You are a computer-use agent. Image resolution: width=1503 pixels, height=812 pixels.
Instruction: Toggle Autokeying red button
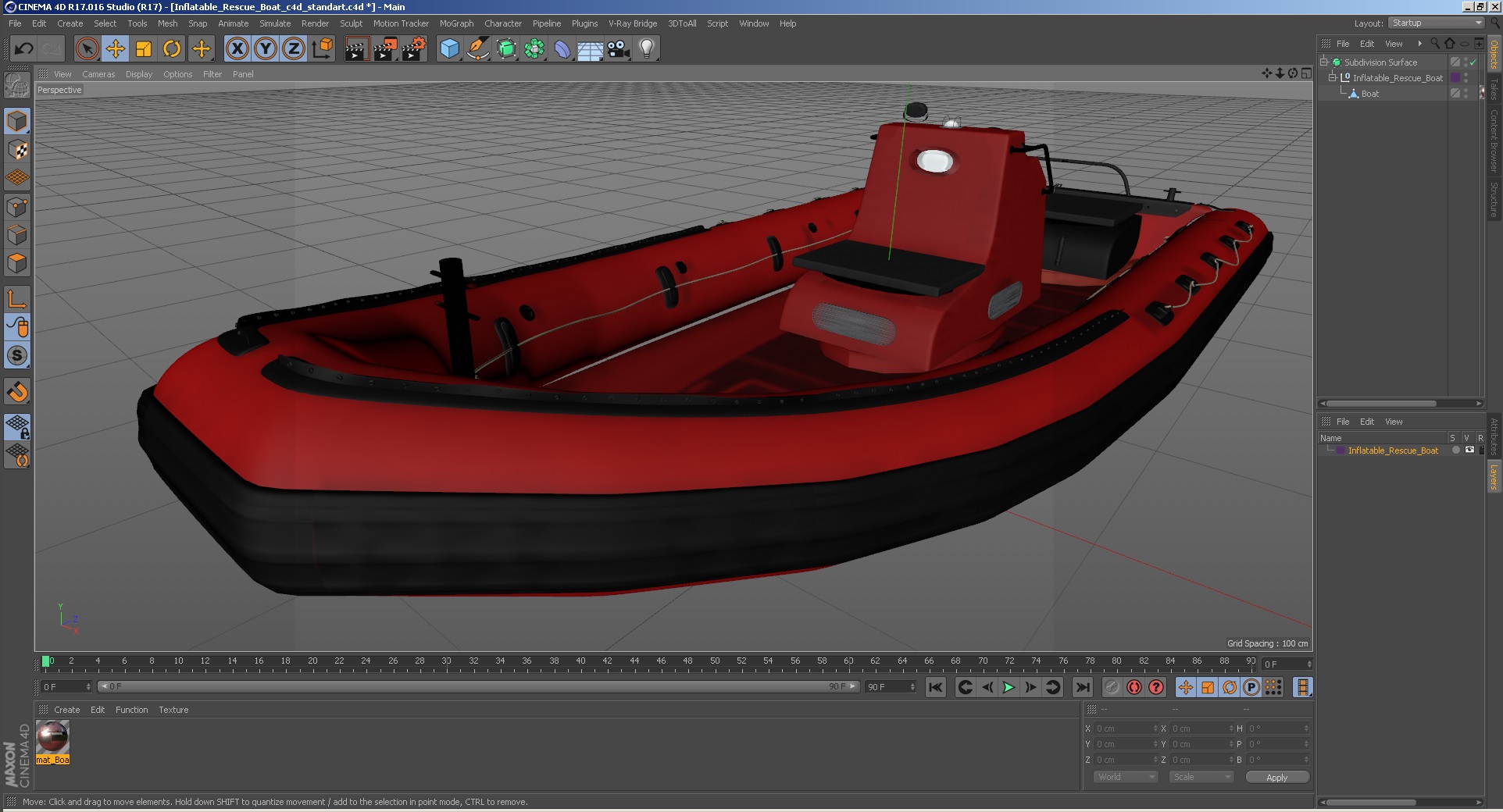click(x=1133, y=687)
